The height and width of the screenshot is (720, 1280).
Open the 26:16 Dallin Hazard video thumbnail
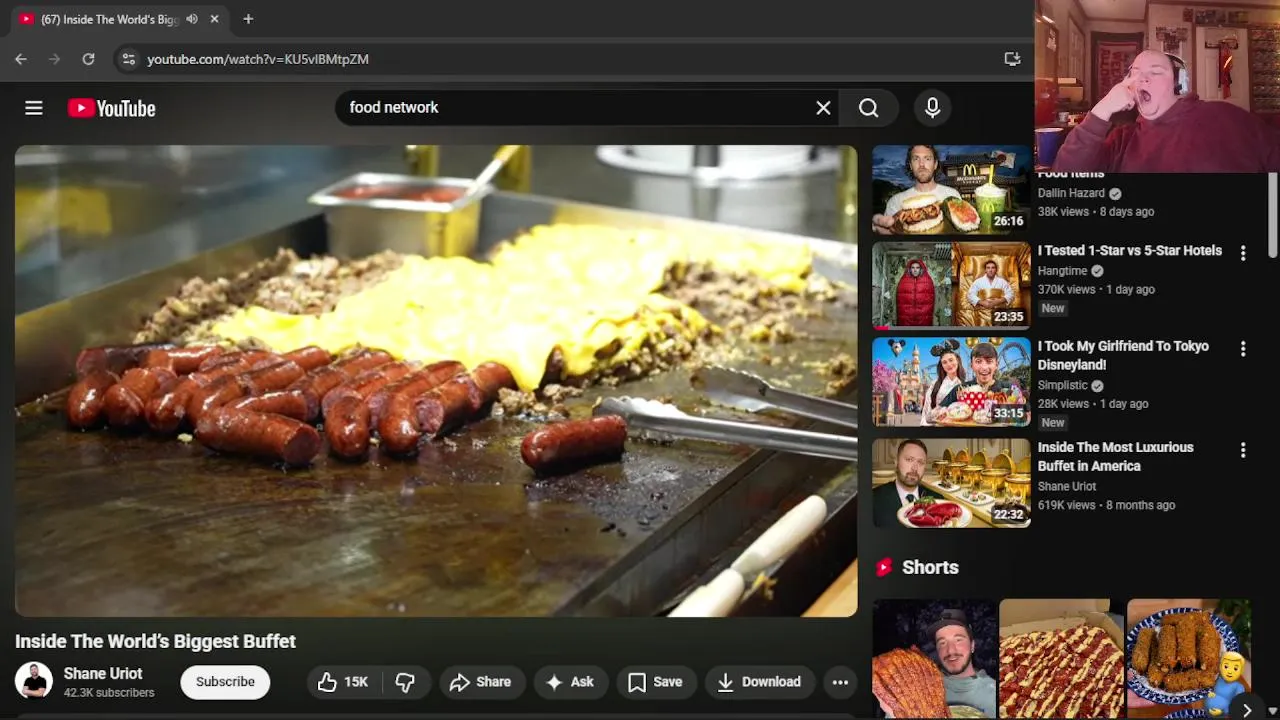tap(951, 190)
